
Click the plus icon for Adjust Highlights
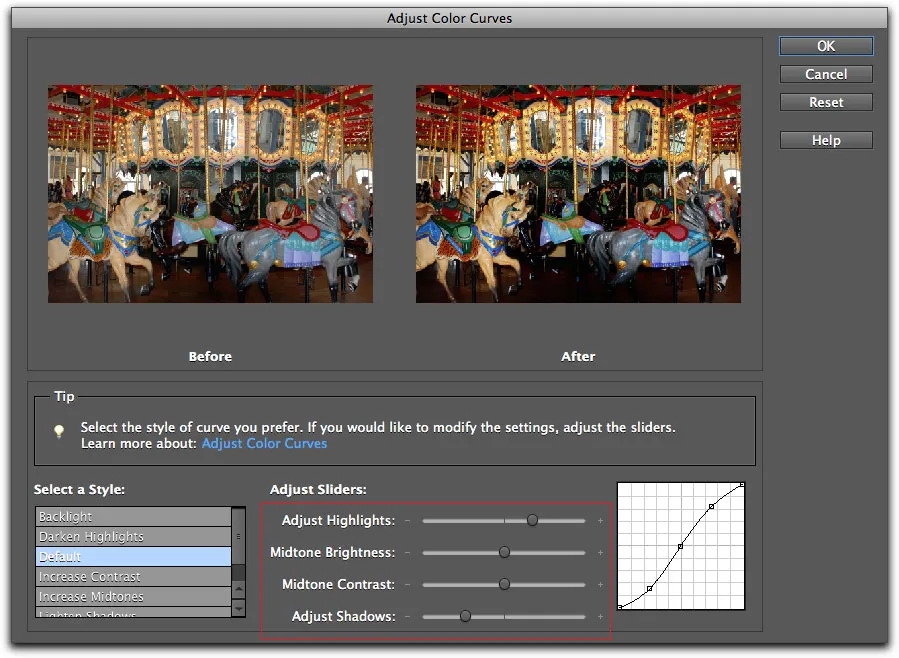point(599,520)
